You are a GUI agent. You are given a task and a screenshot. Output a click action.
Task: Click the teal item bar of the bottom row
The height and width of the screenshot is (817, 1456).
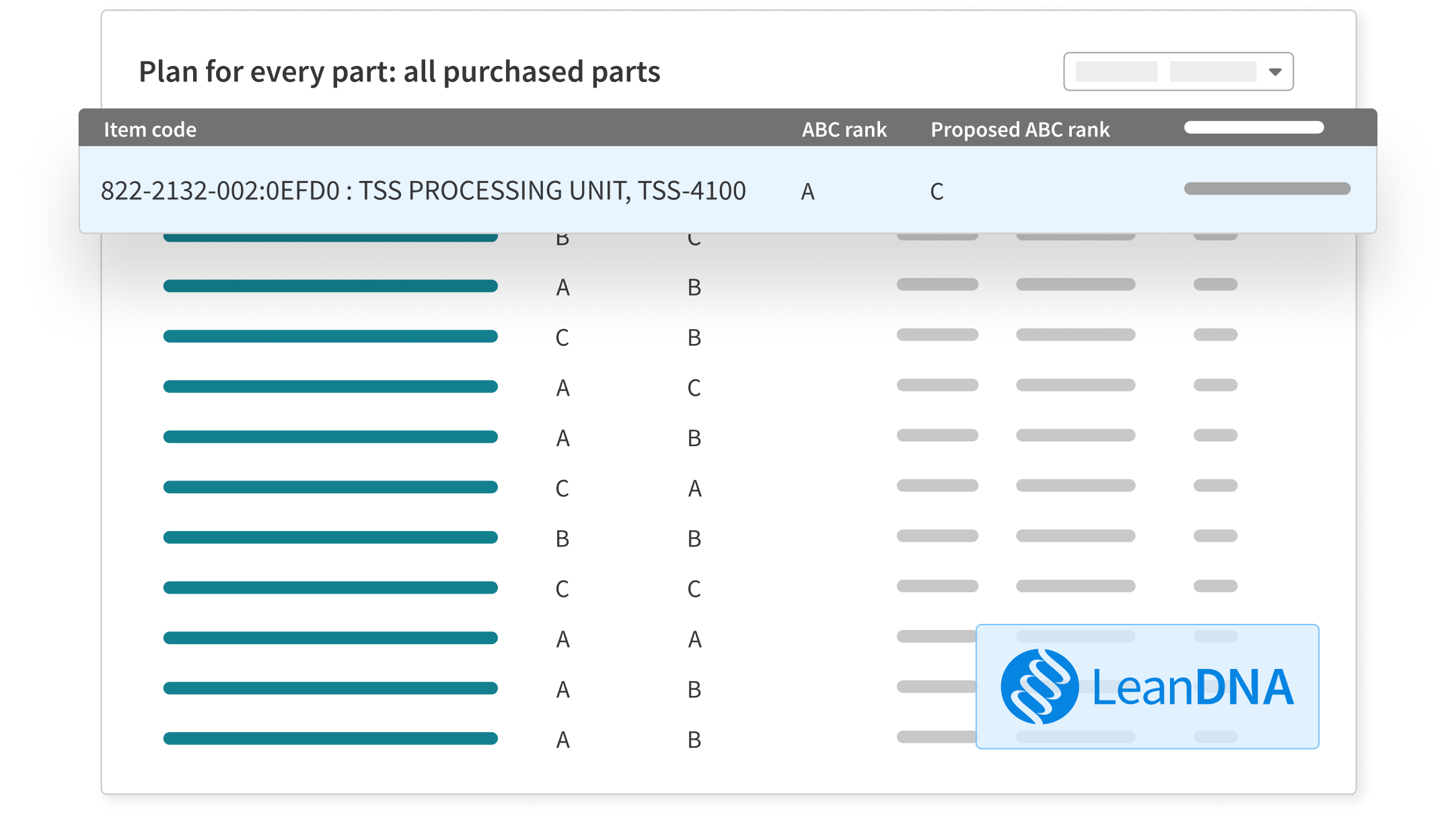tap(330, 738)
